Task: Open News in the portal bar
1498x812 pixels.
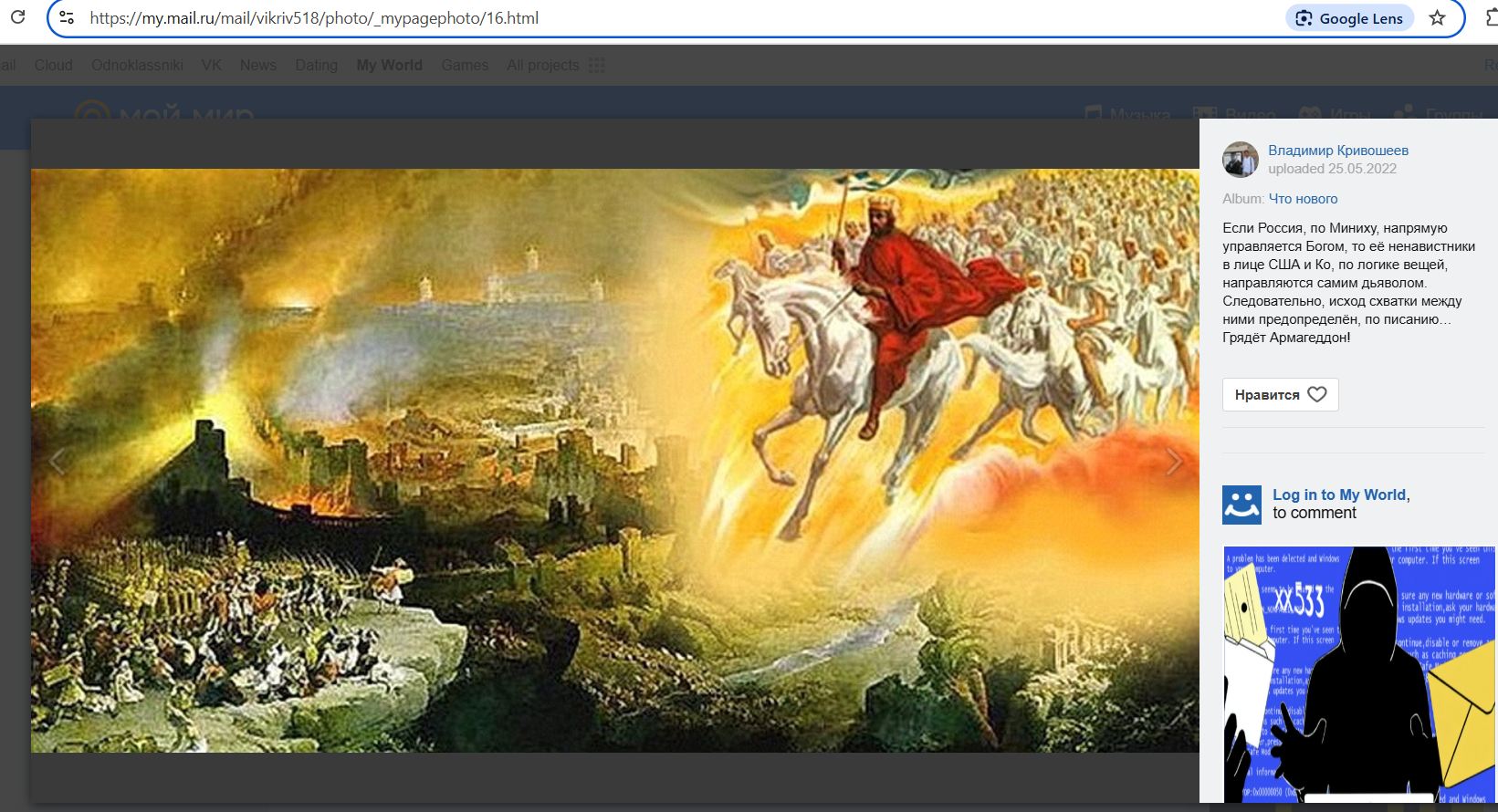Action: (258, 65)
